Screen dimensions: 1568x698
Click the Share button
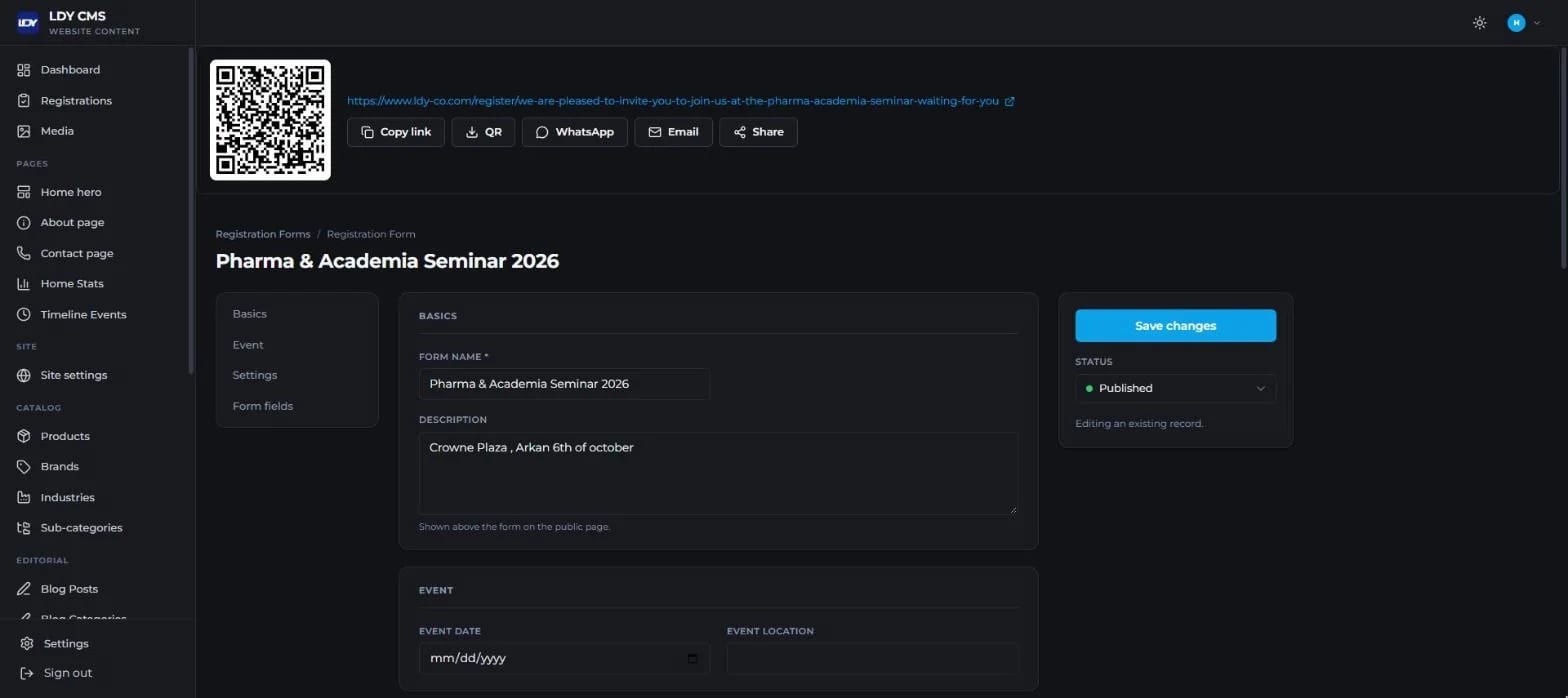click(x=759, y=132)
